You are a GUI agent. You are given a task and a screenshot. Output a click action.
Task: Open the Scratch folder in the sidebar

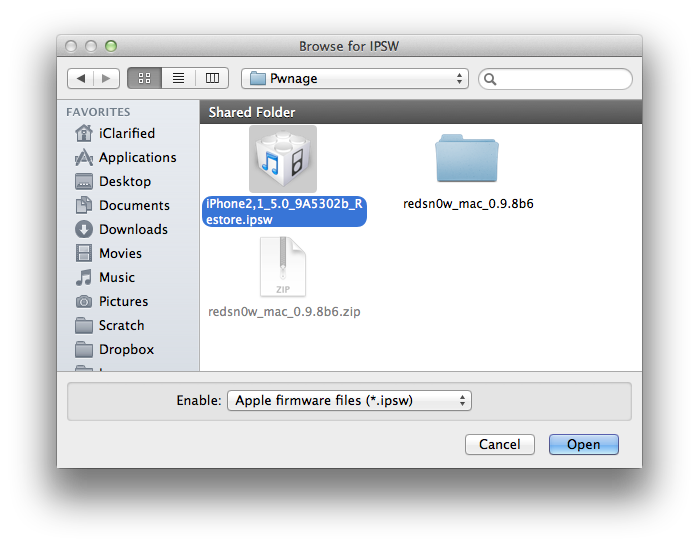point(110,326)
